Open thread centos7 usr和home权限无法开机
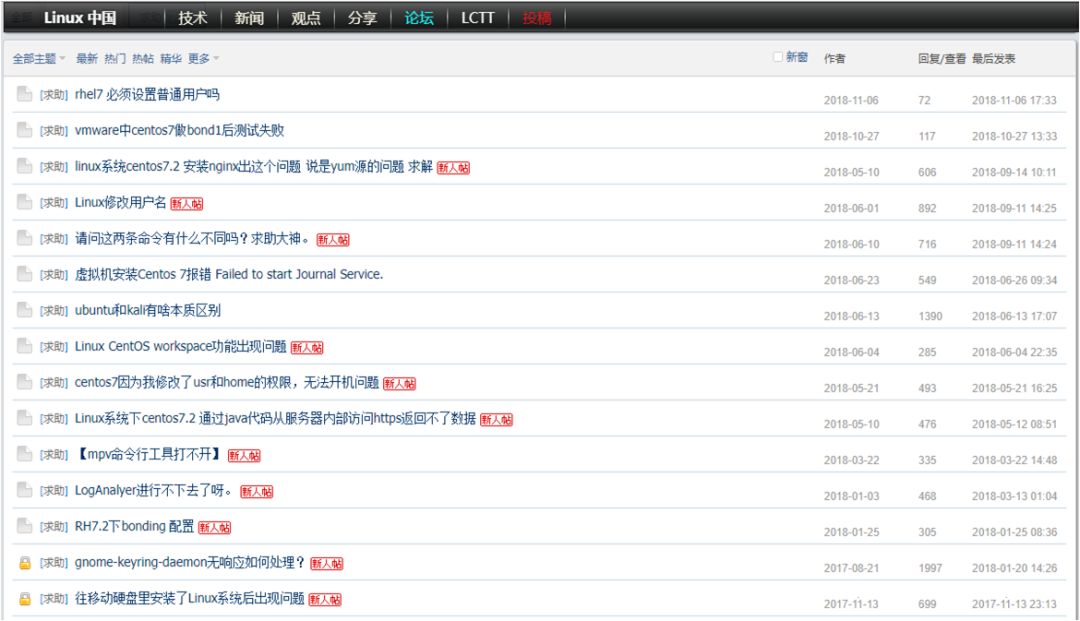This screenshot has width=1080, height=621. [x=227, y=382]
